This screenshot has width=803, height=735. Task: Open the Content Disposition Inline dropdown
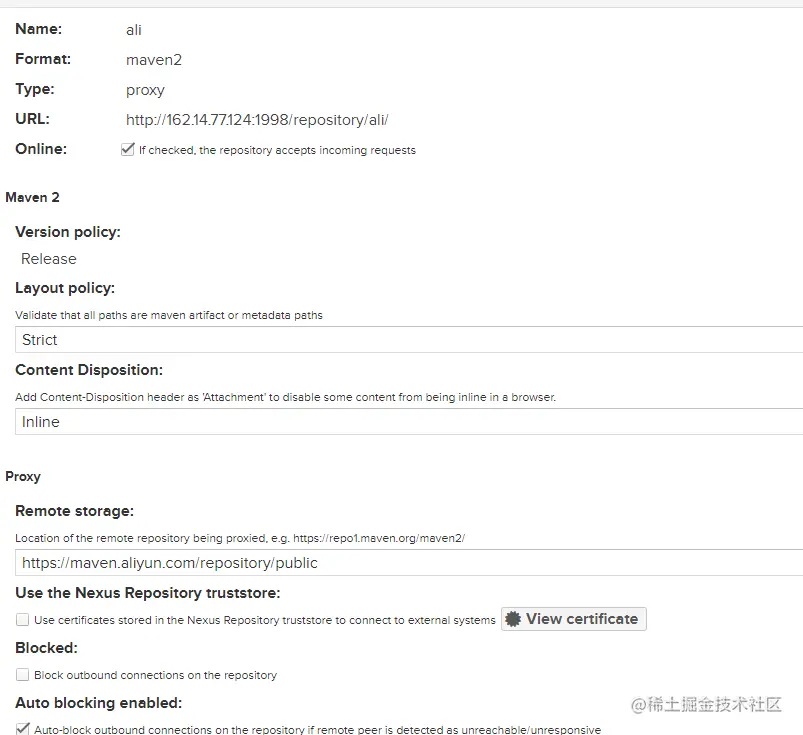[x=409, y=422]
